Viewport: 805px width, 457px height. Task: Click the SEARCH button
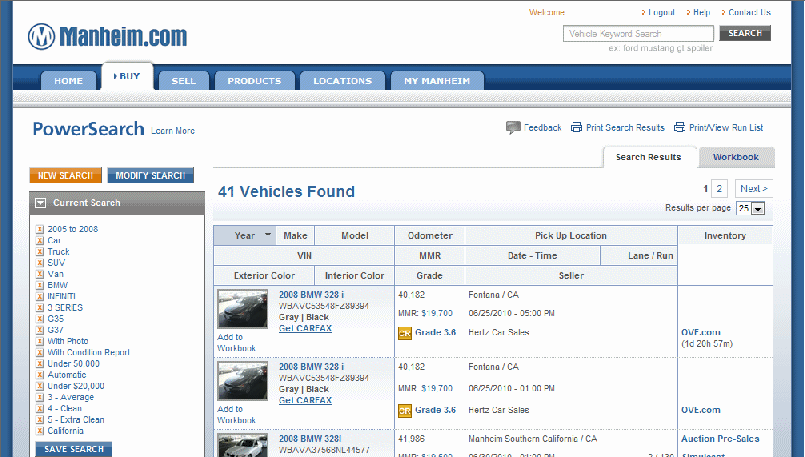pyautogui.click(x=745, y=33)
